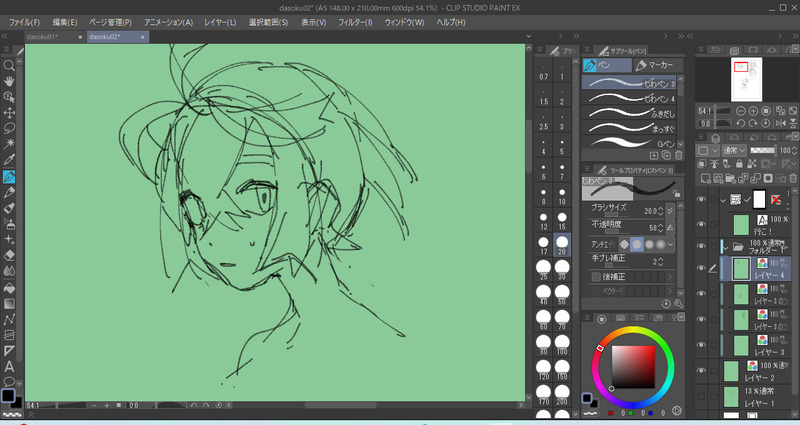
Task: Click the Navigator zoom out icon
Action: (x=741, y=111)
